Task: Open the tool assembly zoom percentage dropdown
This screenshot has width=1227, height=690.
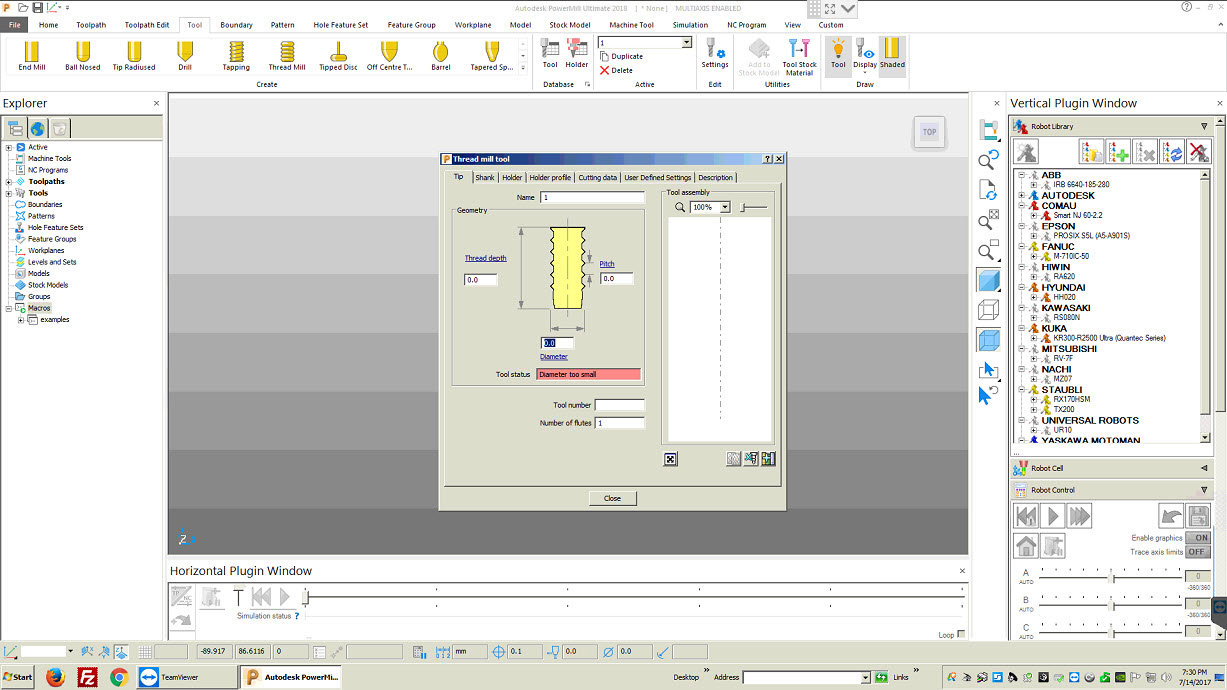Action: 725,207
